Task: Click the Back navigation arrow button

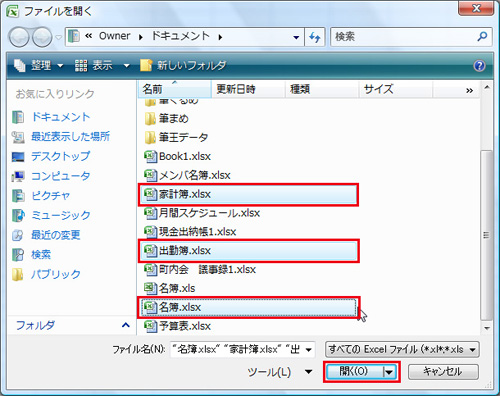Action: pyautogui.click(x=19, y=37)
